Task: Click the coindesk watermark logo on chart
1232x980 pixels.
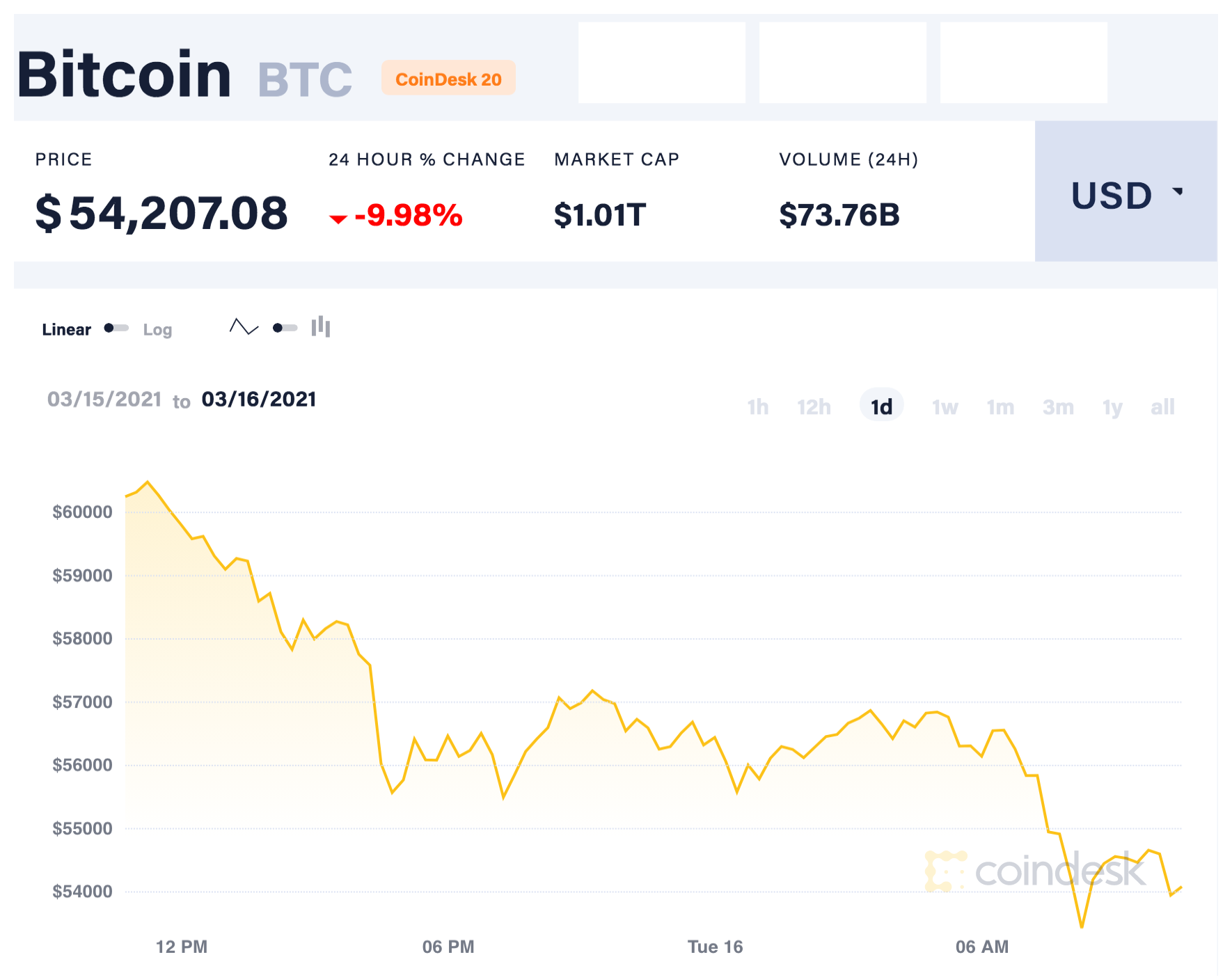Action: click(x=1036, y=871)
